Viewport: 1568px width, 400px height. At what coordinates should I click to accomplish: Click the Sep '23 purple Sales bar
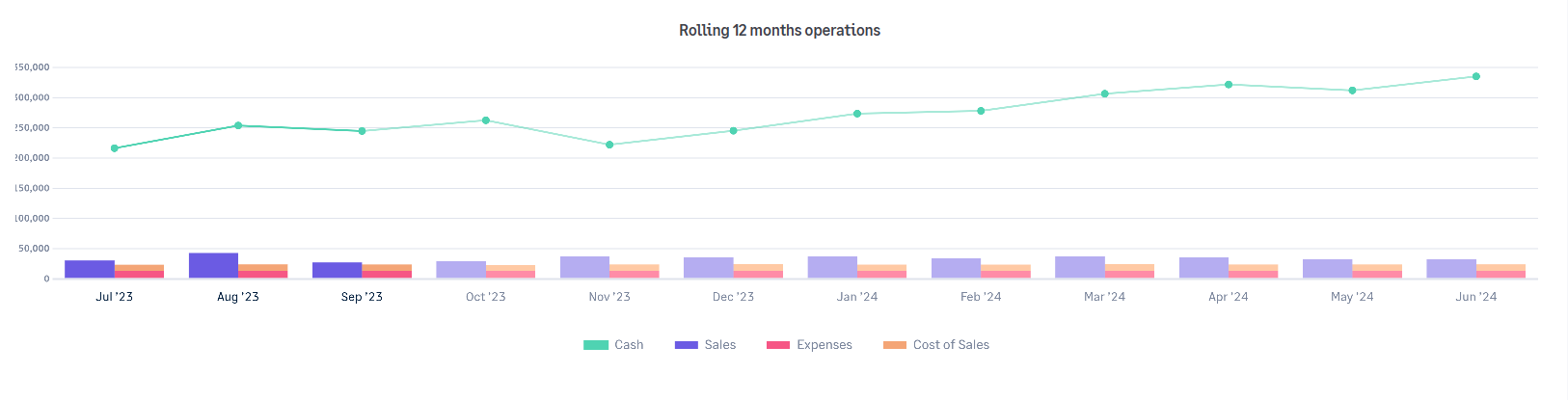click(338, 271)
